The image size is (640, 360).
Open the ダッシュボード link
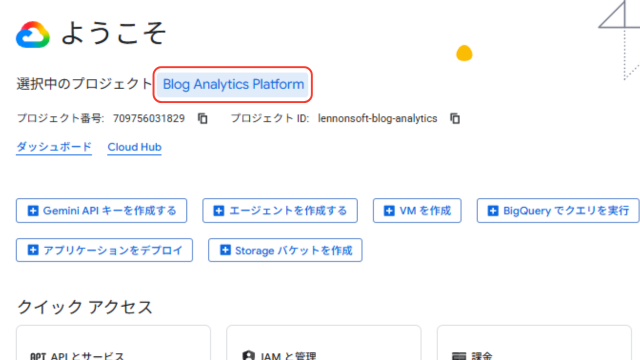coord(54,147)
